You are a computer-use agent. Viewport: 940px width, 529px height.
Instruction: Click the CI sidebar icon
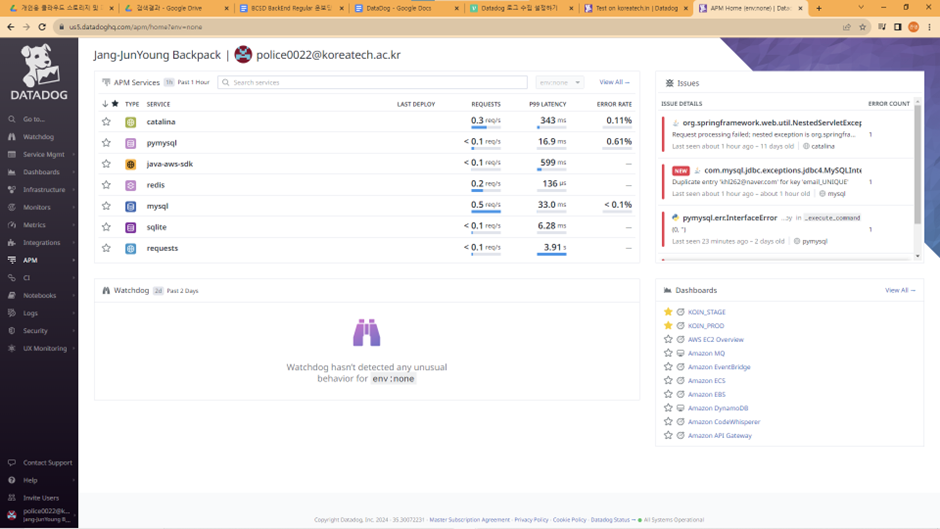click(11, 278)
